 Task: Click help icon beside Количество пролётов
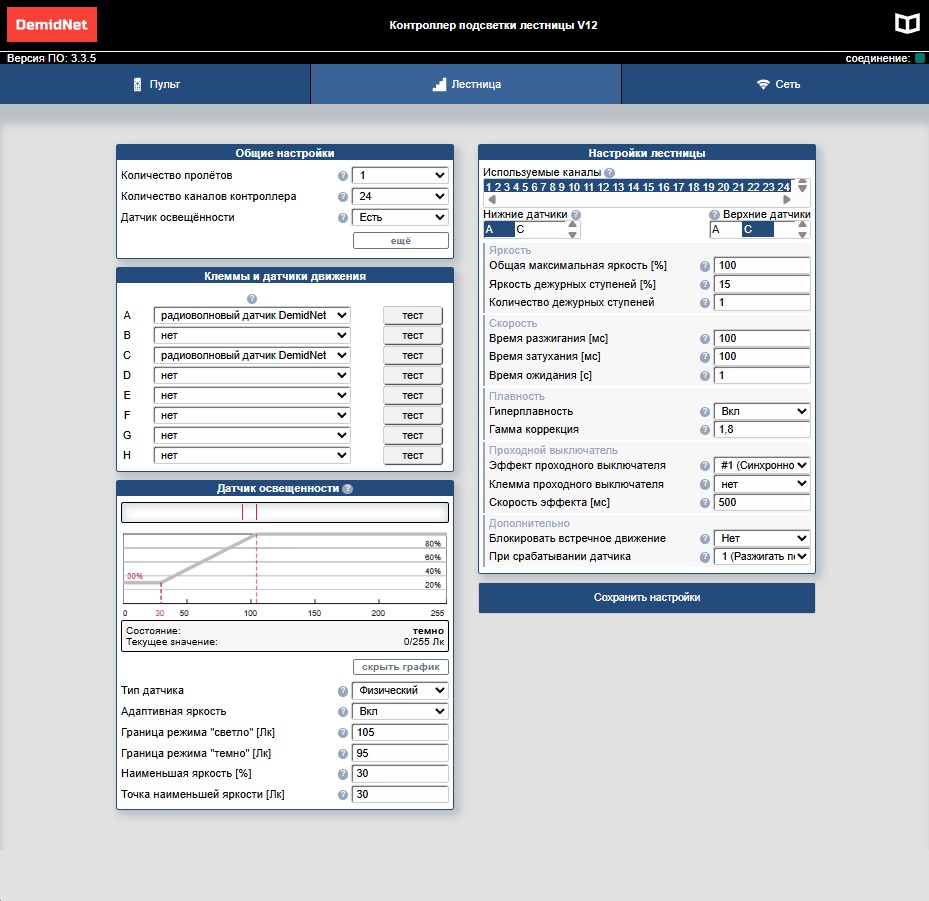pos(342,176)
